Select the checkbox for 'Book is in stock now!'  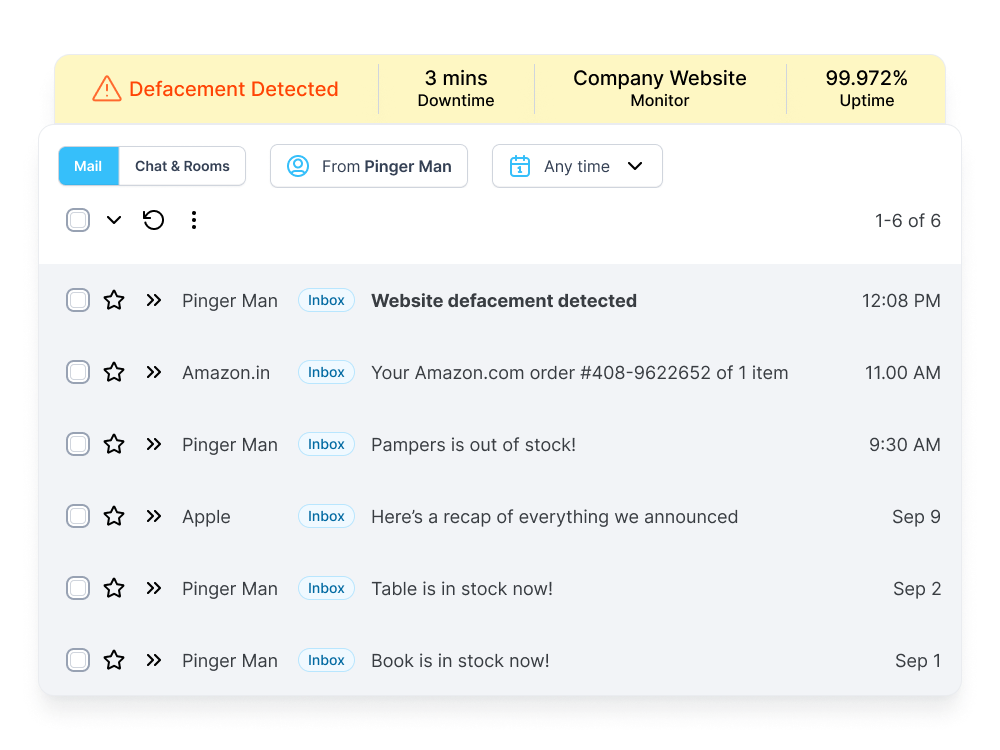point(77,660)
